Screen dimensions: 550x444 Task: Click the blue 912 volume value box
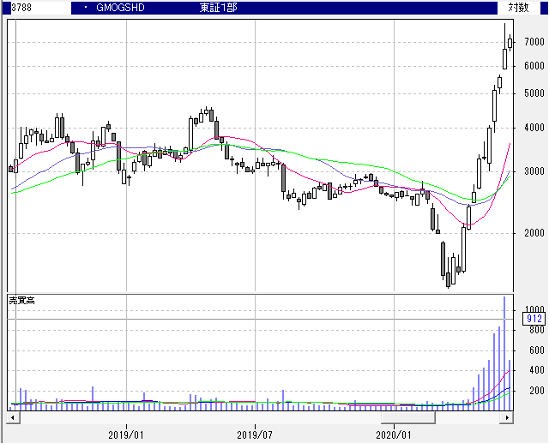tap(534, 319)
